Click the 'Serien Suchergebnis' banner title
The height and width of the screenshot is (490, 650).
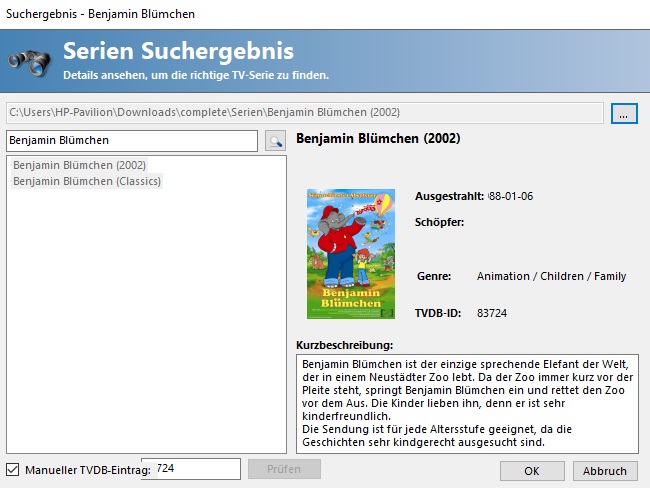click(178, 51)
